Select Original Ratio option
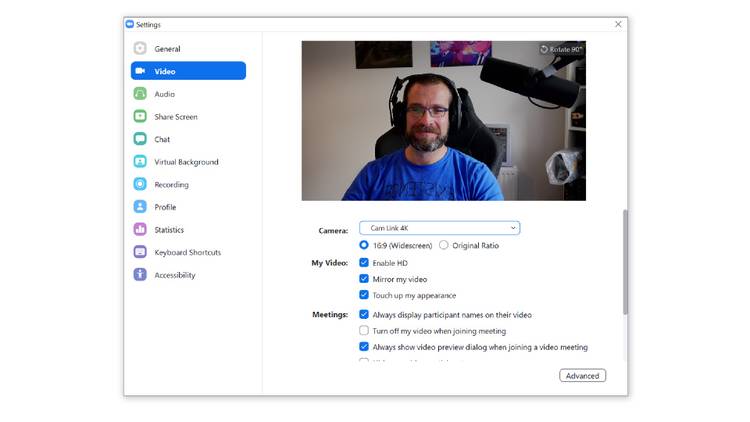 click(444, 245)
